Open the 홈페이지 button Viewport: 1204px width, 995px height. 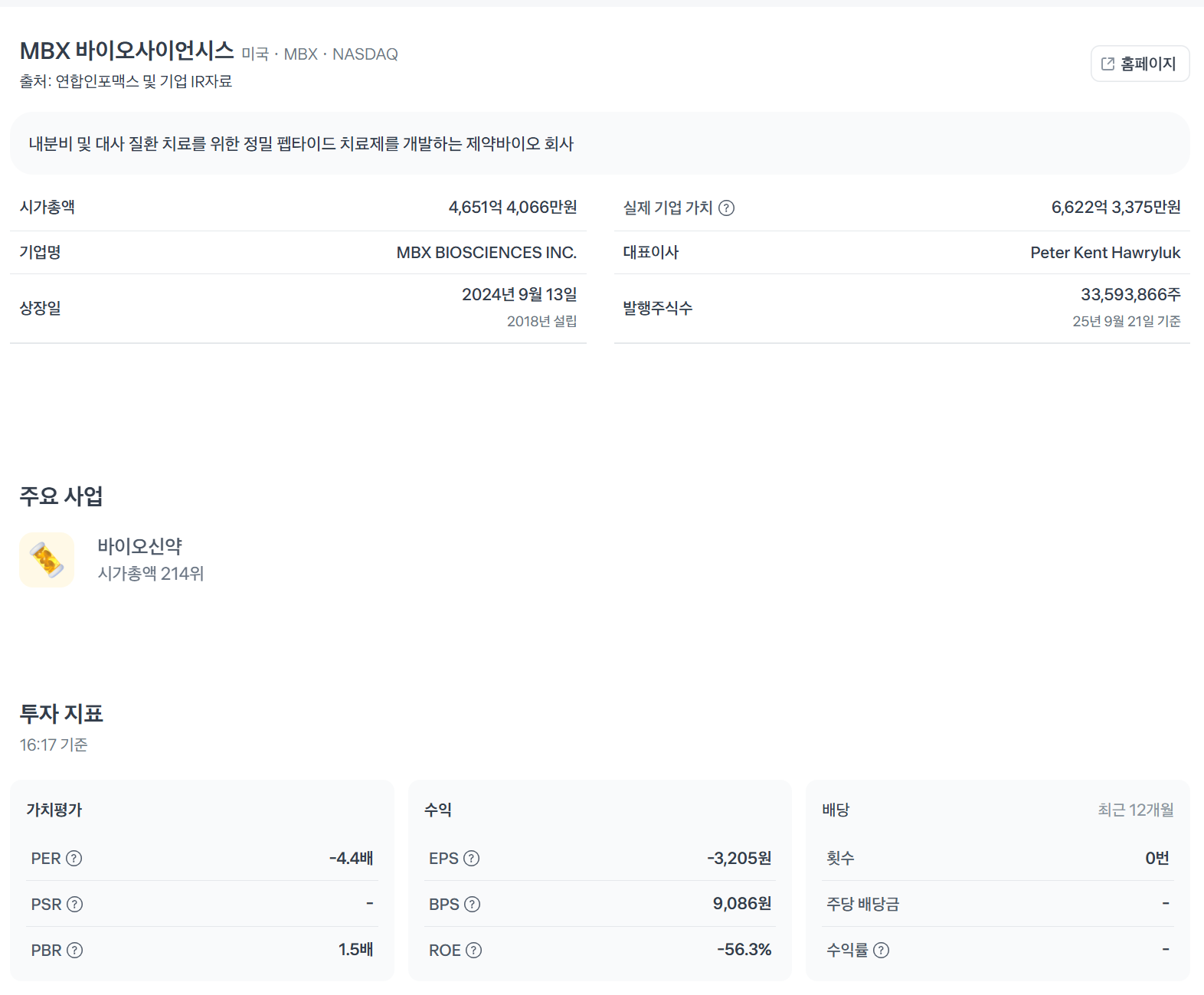(x=1140, y=64)
